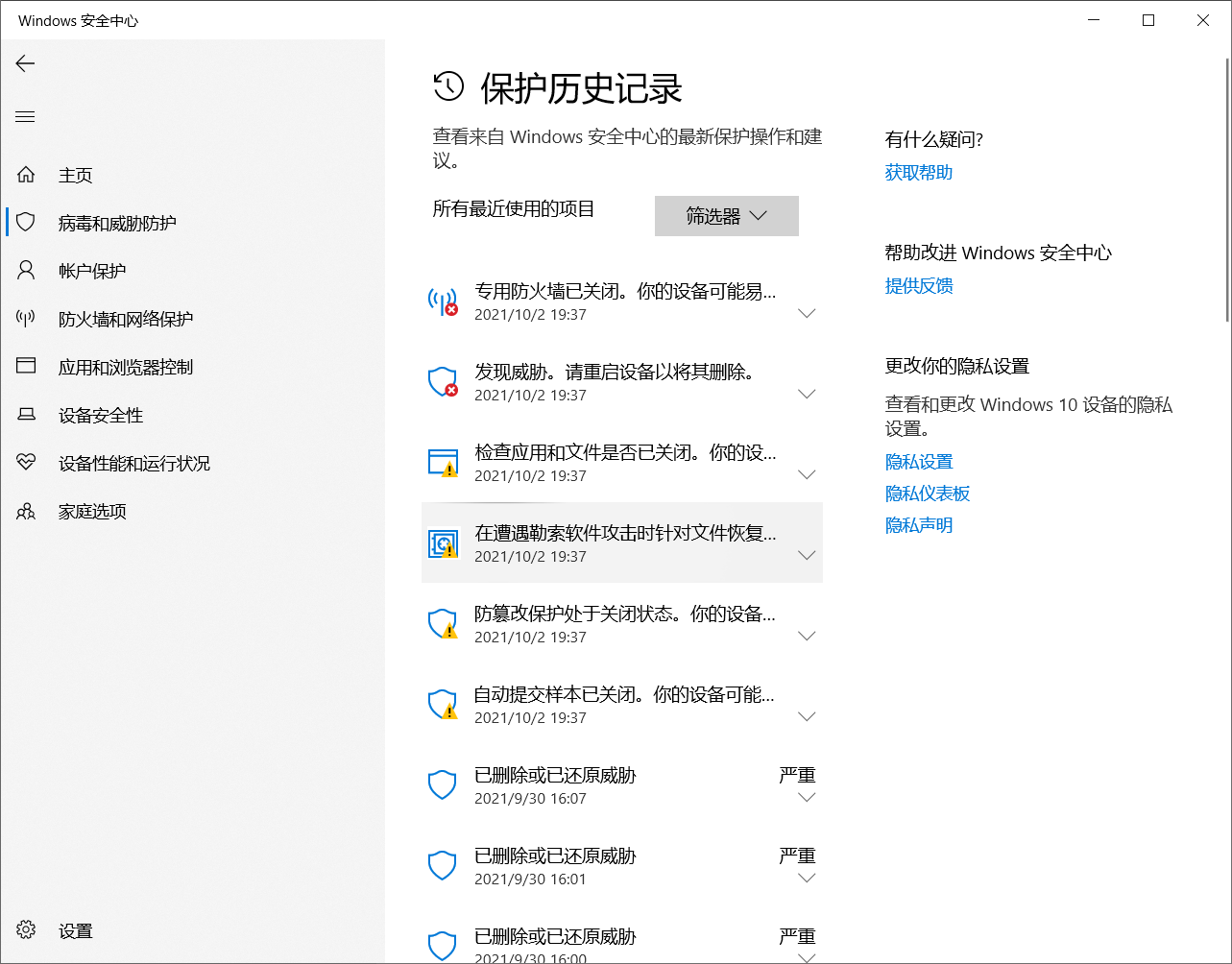Viewport: 1232px width, 964px height.
Task: Click the firewall error icon for 专用防火墙已关闭
Action: [443, 301]
